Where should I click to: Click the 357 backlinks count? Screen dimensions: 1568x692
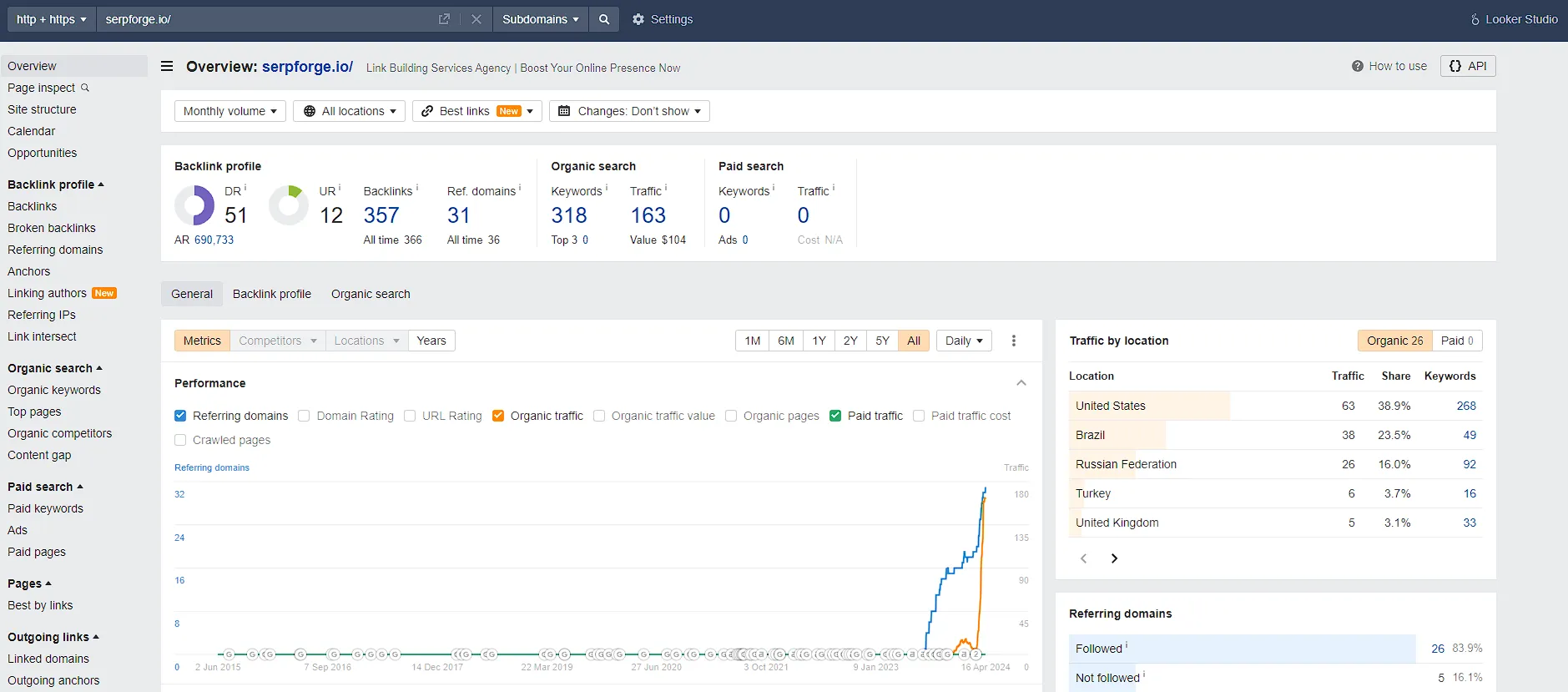[381, 215]
